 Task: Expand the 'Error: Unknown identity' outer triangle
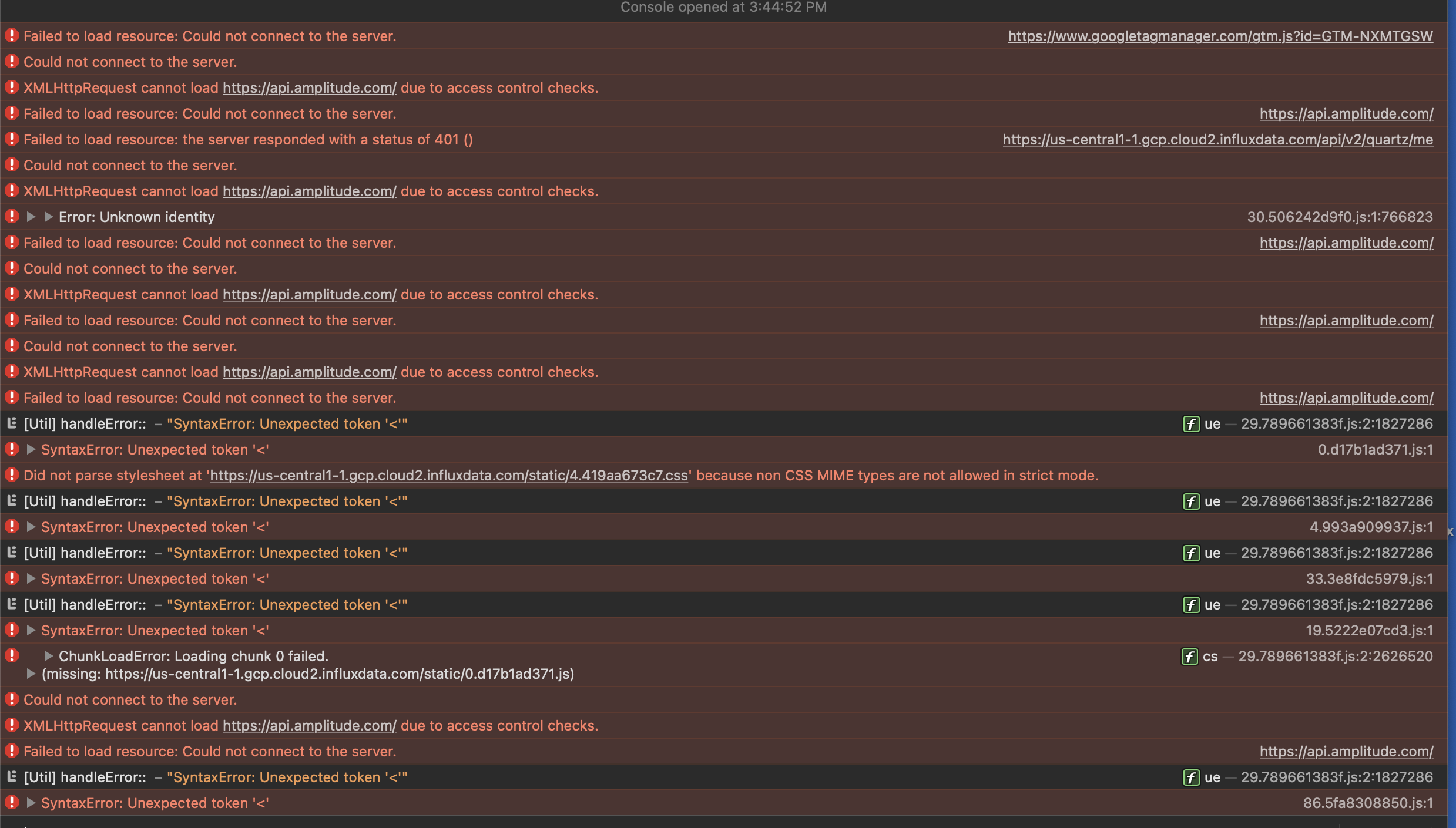(31, 217)
